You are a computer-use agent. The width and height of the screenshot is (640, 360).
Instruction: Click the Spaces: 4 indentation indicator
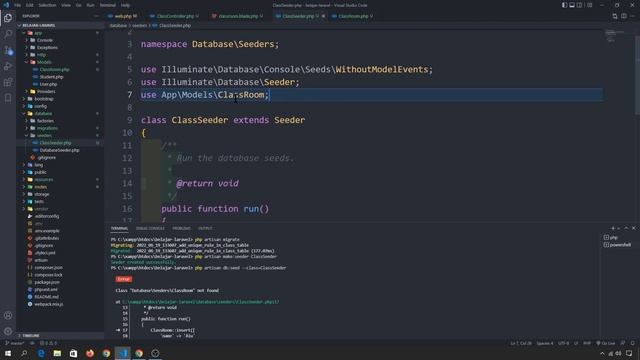click(x=545, y=343)
